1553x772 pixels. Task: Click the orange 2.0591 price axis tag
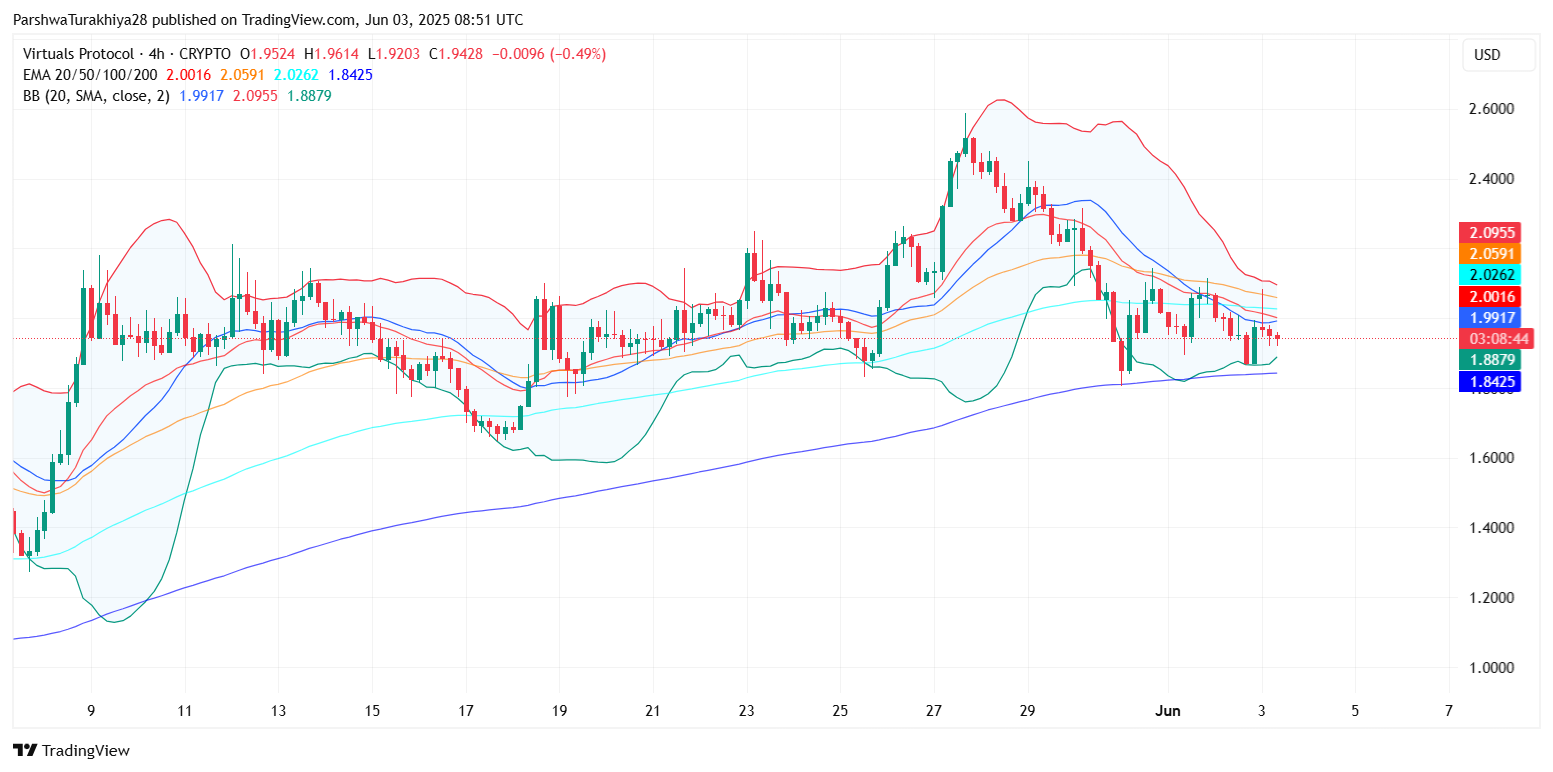tap(1490, 254)
